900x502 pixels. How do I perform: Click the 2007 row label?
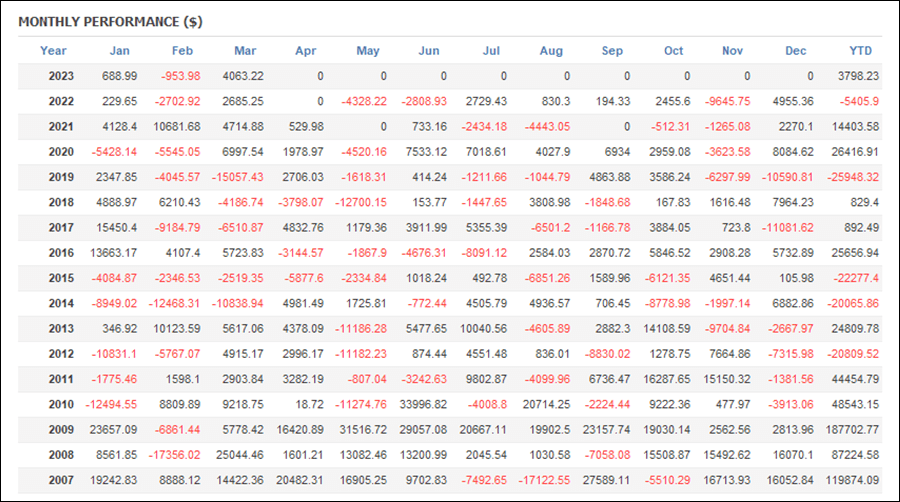61,480
